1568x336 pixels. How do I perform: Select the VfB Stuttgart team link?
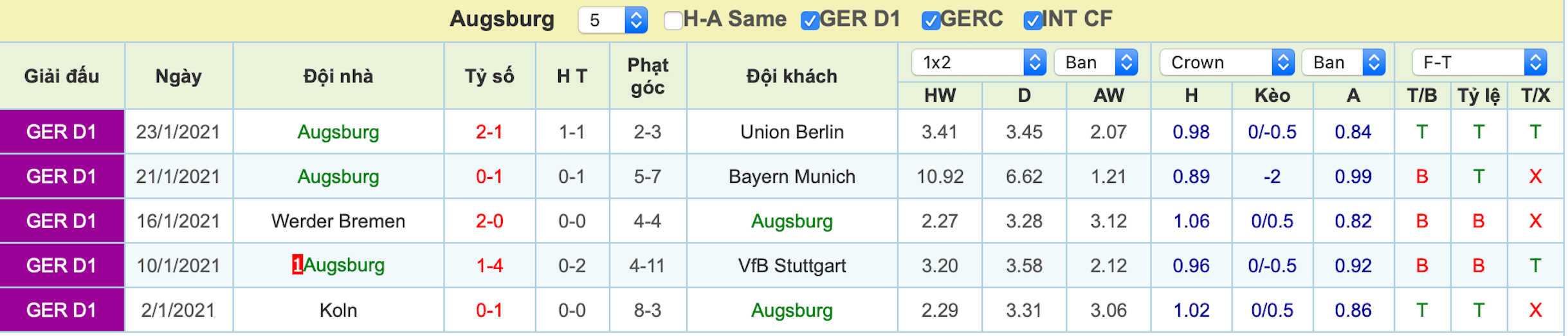click(x=792, y=265)
